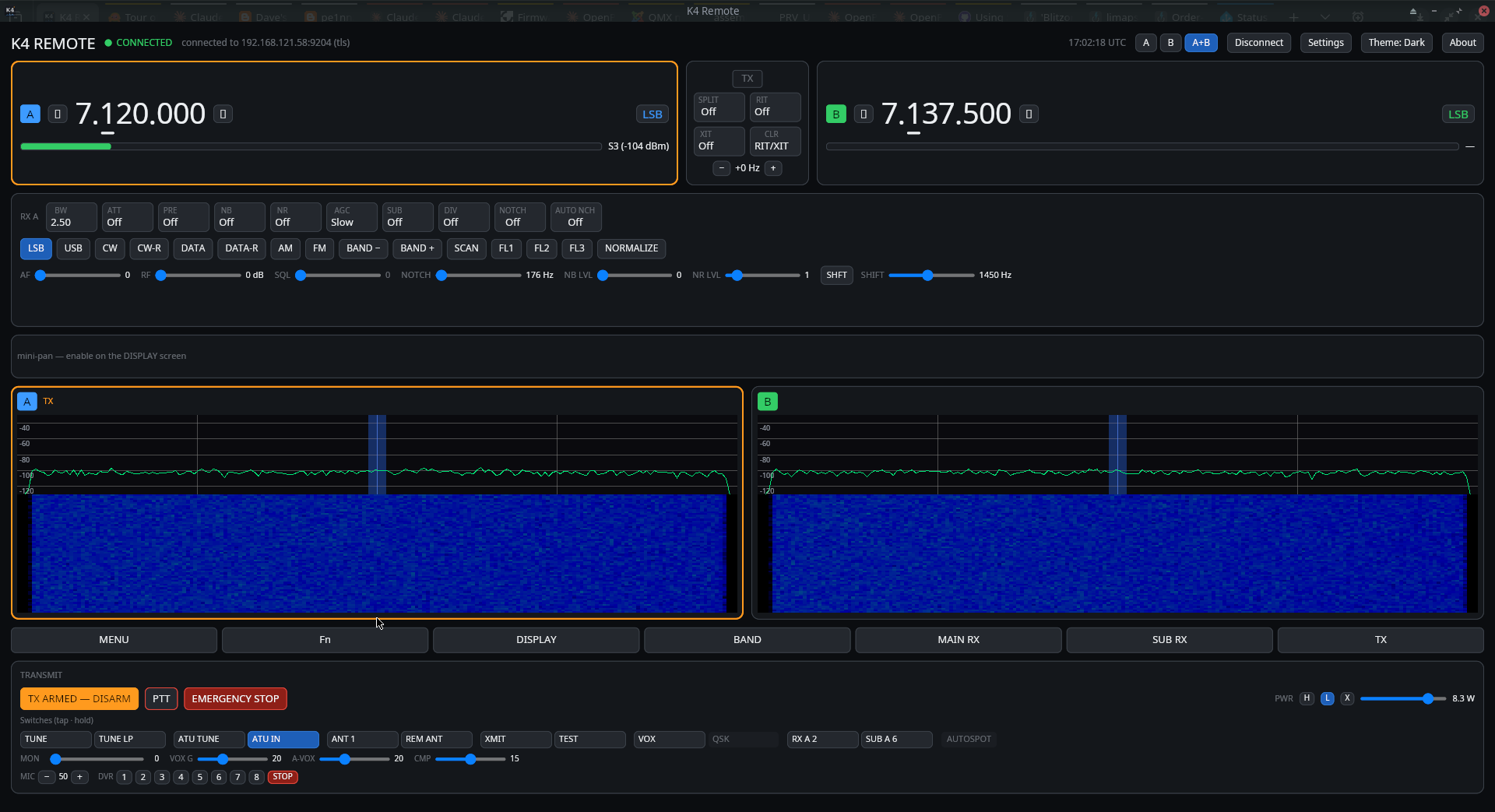Click the VFO A lock icon left of frequency
The height and width of the screenshot is (812, 1495).
[x=58, y=114]
